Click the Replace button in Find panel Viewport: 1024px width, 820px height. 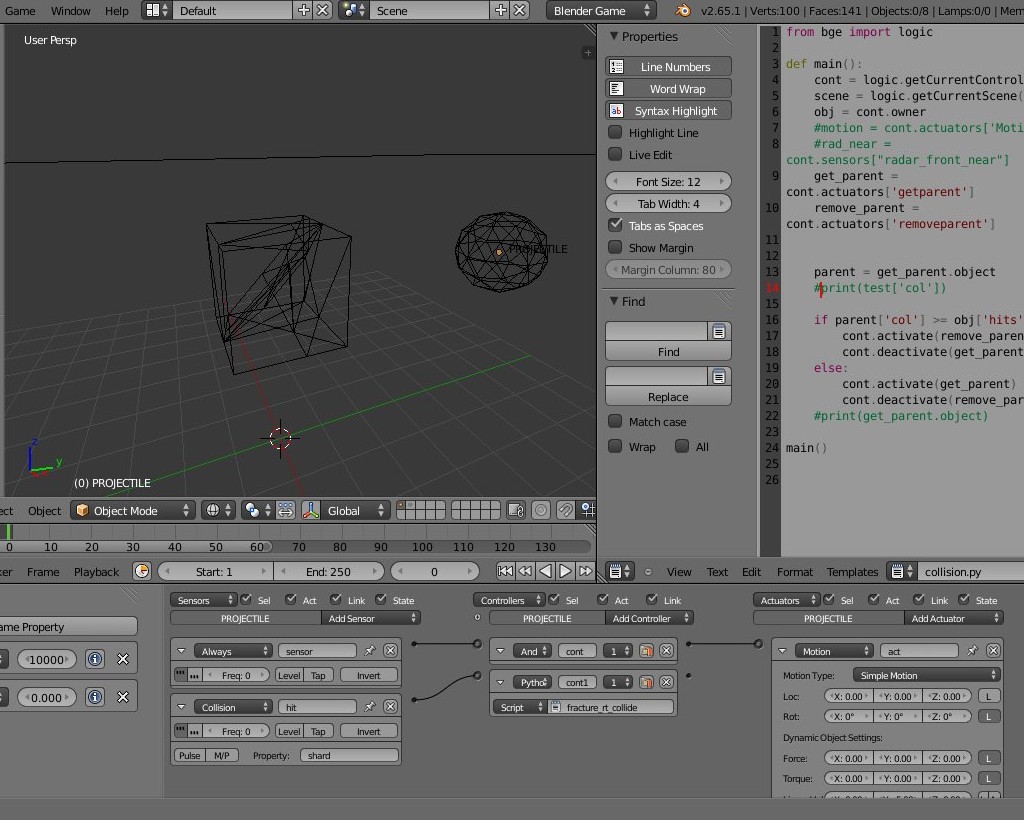(667, 397)
